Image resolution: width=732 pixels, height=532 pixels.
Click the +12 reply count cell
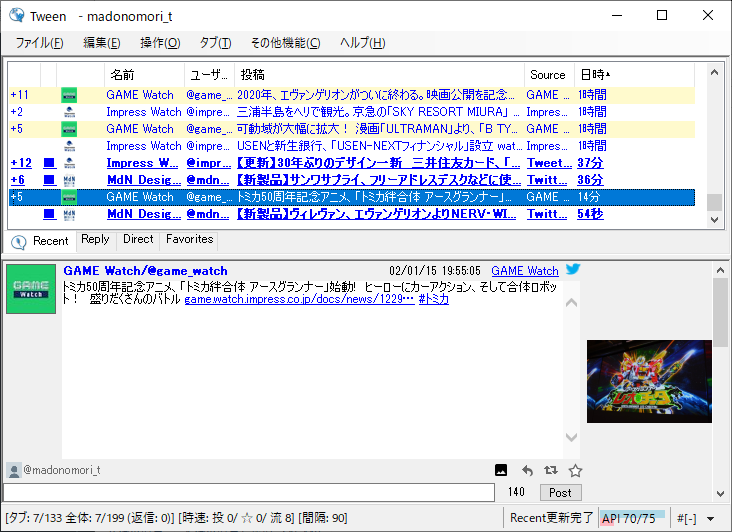coord(21,163)
